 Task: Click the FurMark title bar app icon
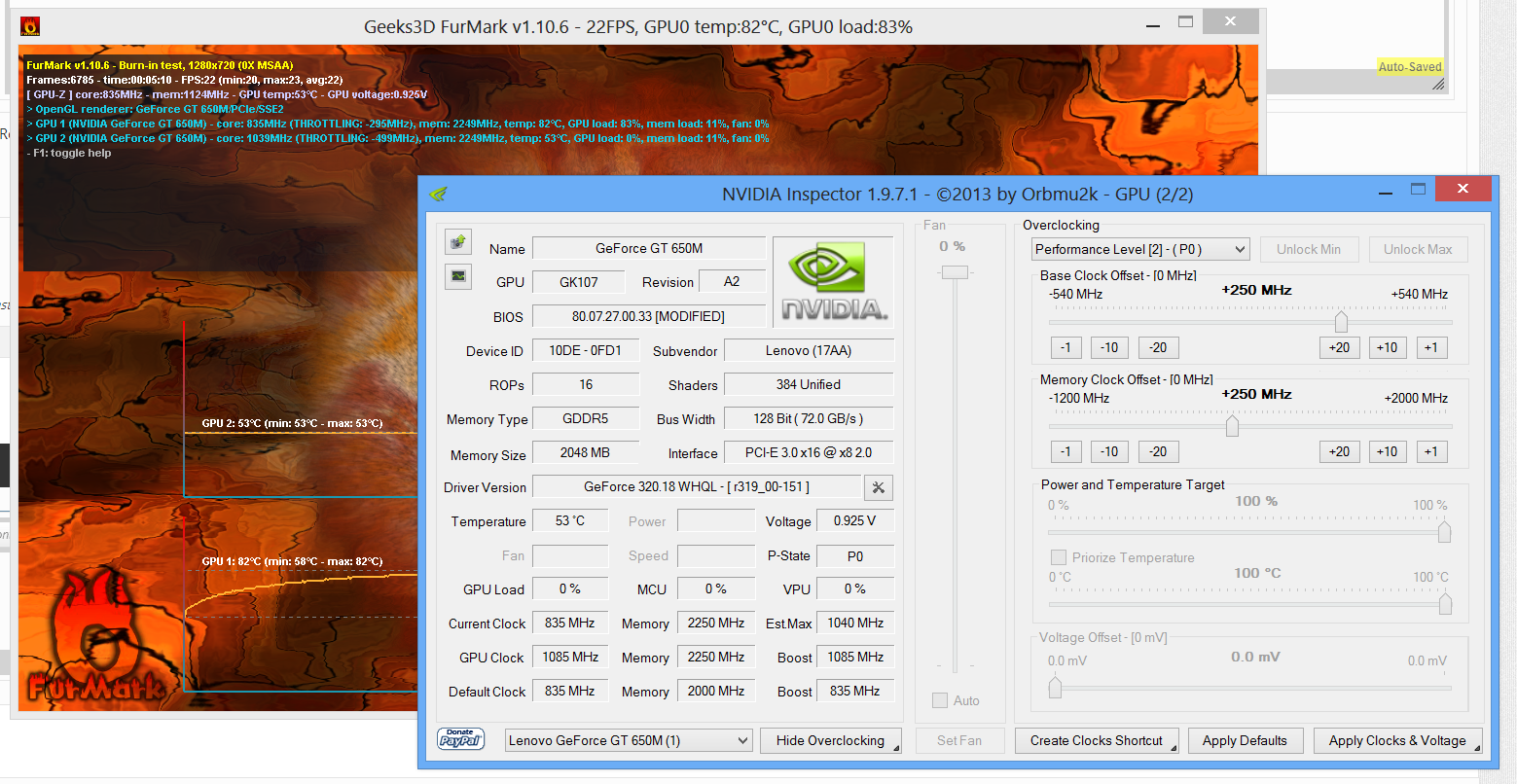click(x=30, y=26)
